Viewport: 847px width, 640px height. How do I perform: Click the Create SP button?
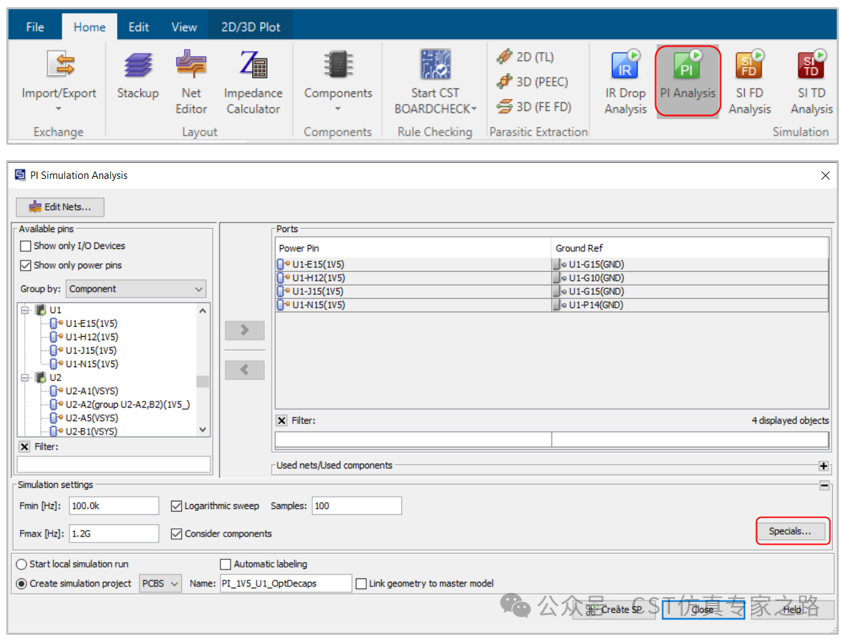(615, 610)
